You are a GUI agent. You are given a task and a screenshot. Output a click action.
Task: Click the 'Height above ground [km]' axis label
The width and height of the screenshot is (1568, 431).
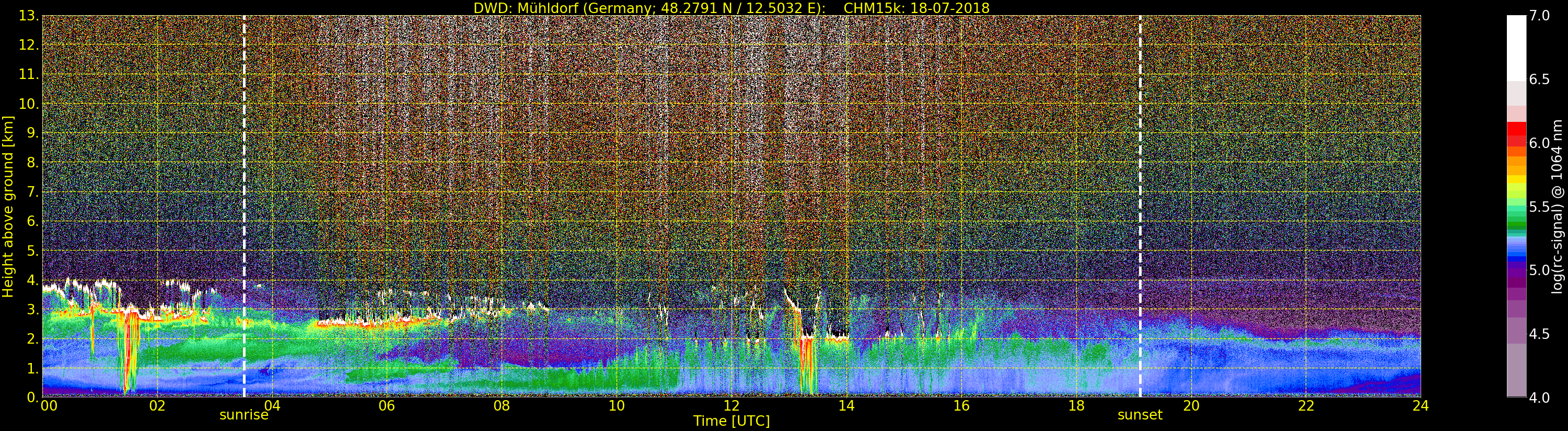pos(8,206)
